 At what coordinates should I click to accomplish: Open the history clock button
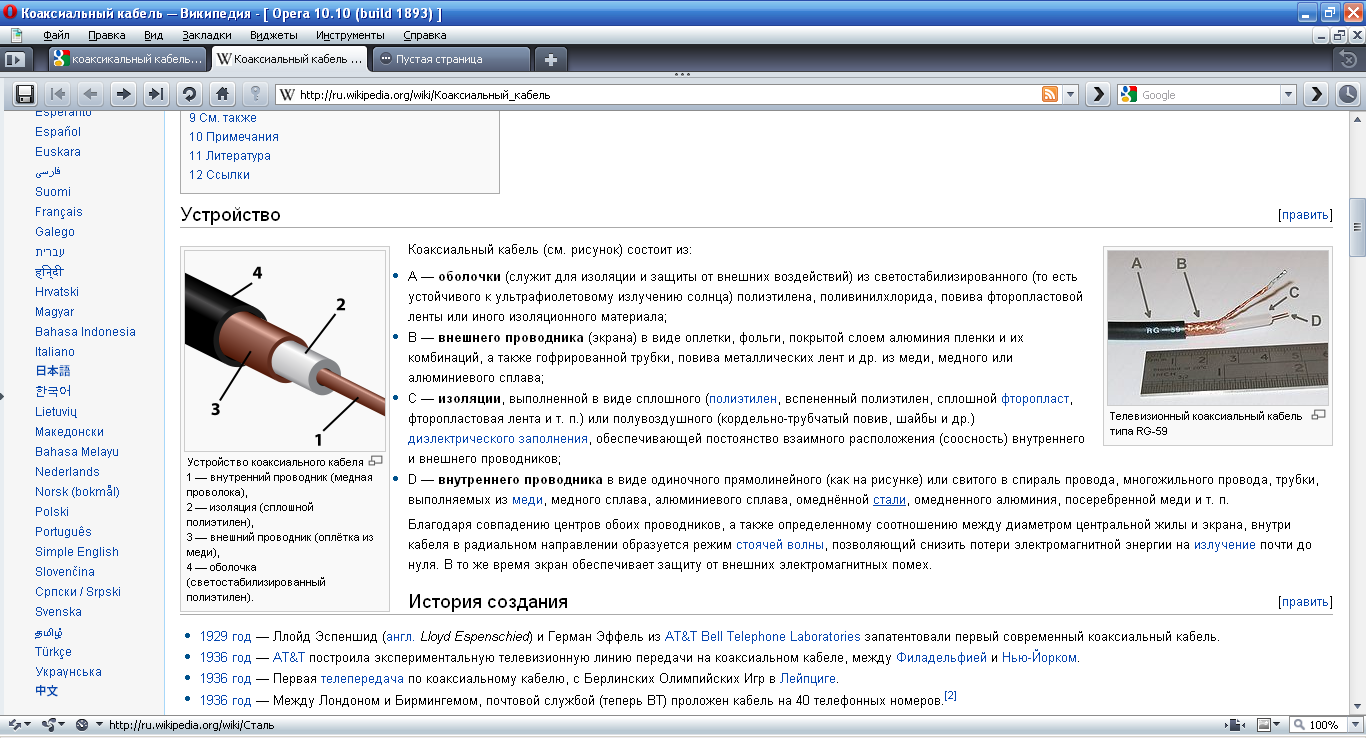pyautogui.click(x=1348, y=94)
